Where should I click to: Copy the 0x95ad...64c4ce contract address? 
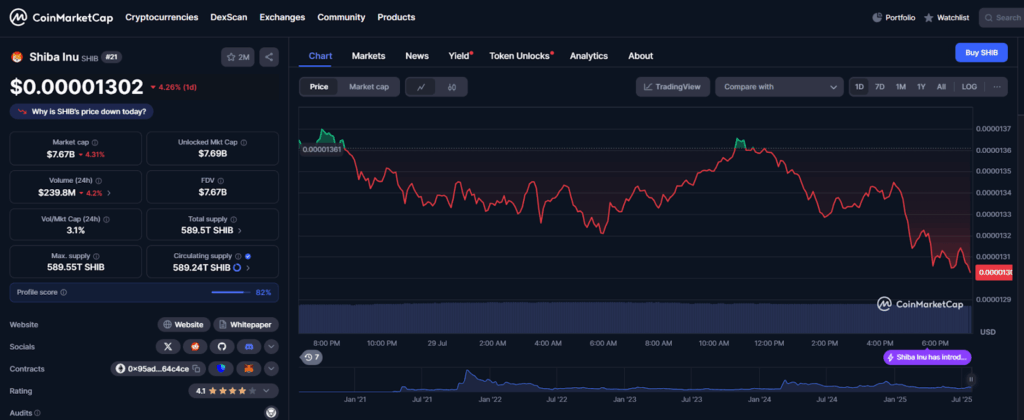[x=195, y=369]
